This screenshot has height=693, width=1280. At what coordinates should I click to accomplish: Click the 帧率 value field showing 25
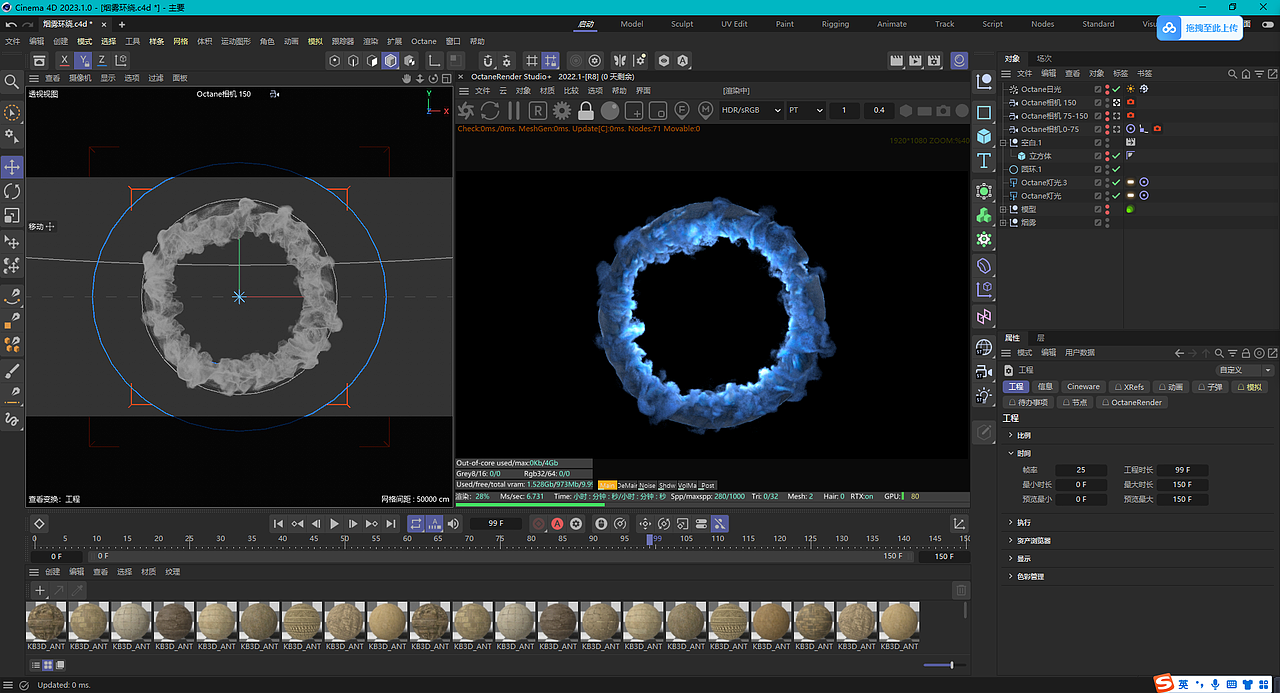click(1081, 470)
